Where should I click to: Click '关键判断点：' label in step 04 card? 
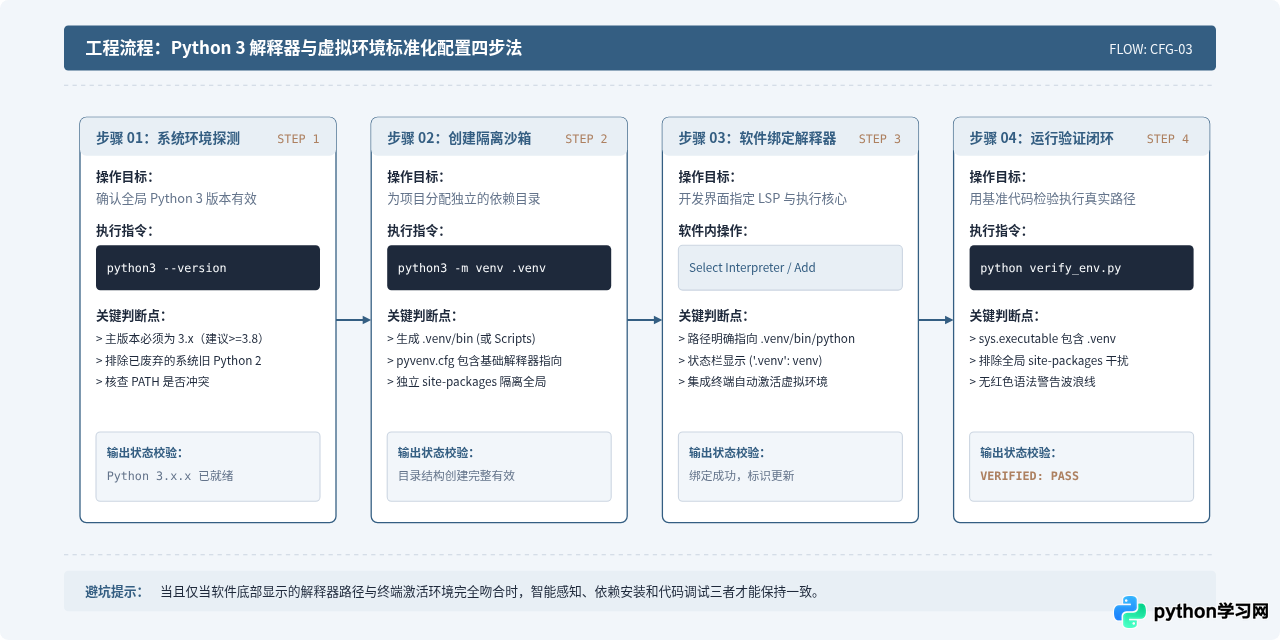pyautogui.click(x=1004, y=315)
